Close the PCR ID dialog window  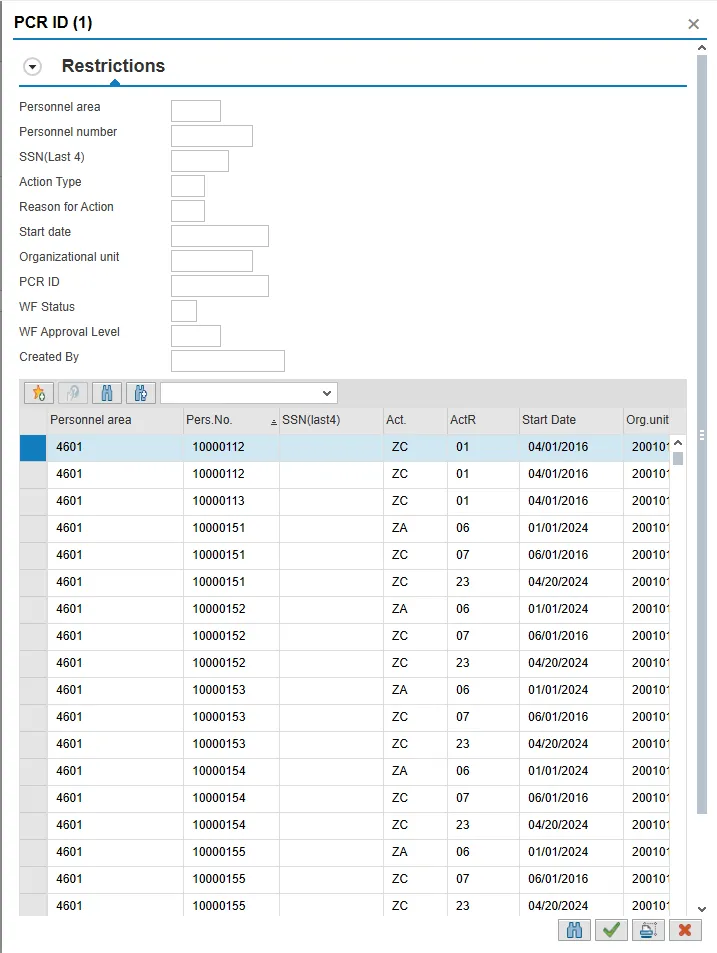[x=693, y=24]
